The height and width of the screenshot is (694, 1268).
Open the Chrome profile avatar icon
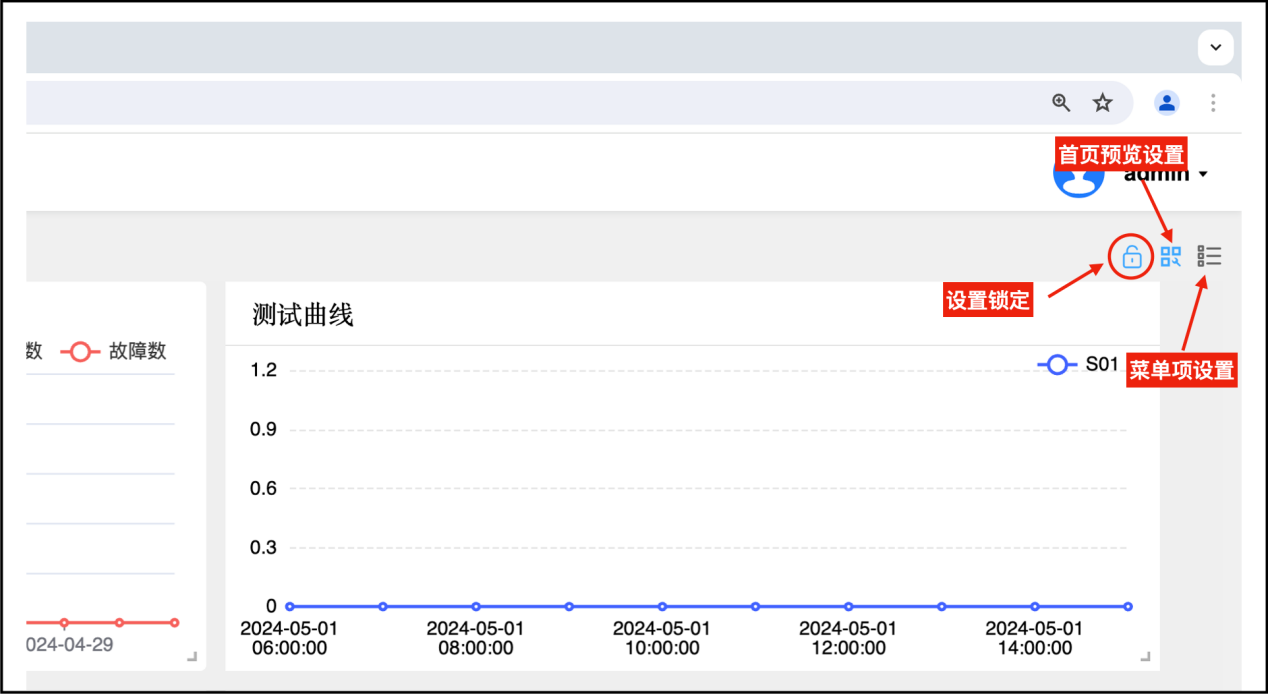coord(1166,103)
